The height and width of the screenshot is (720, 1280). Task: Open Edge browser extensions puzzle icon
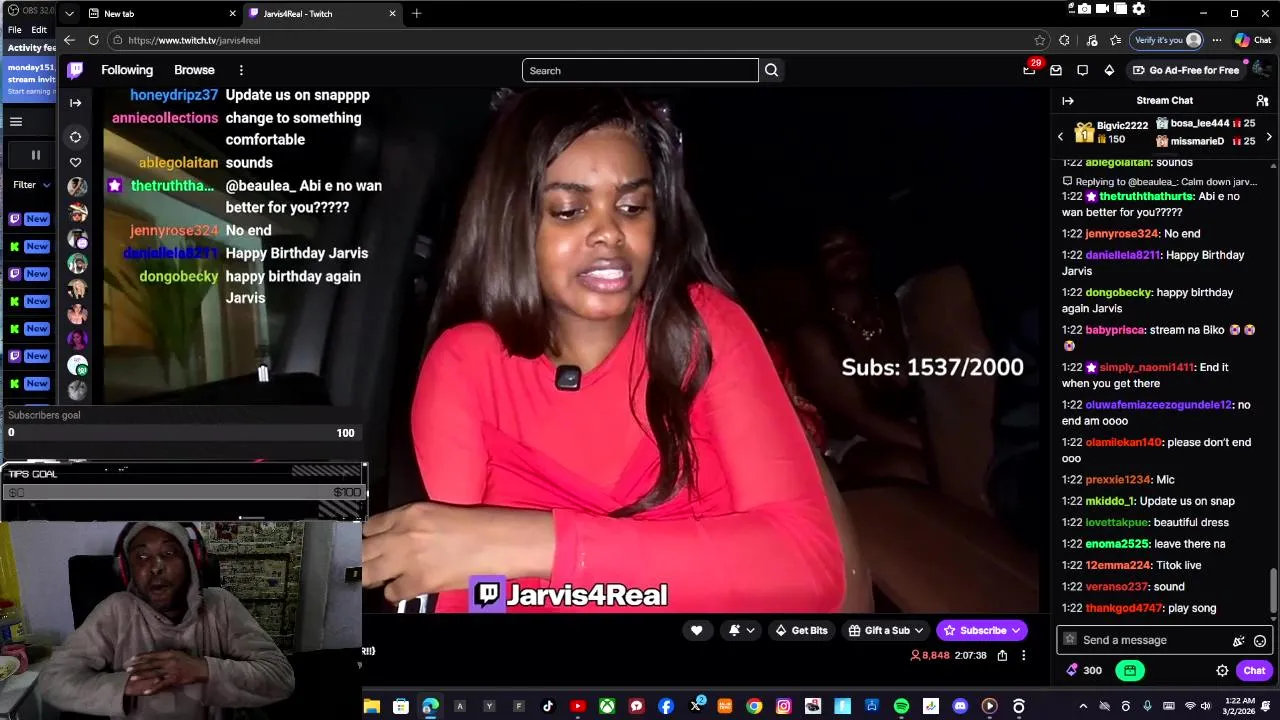(1064, 40)
